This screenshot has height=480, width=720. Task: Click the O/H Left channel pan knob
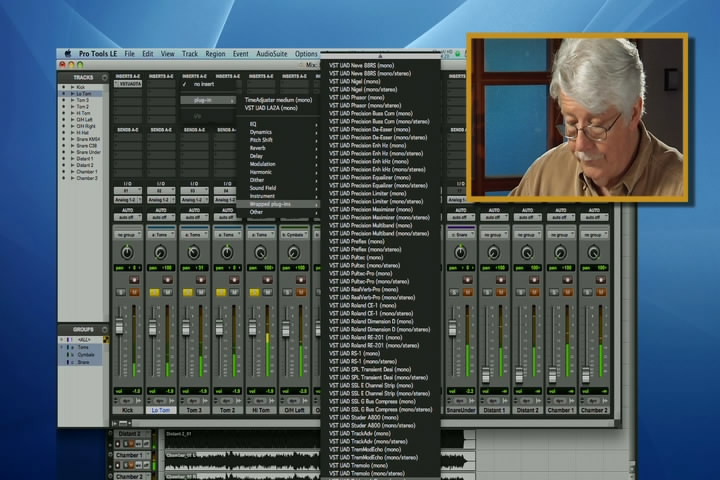tap(293, 252)
